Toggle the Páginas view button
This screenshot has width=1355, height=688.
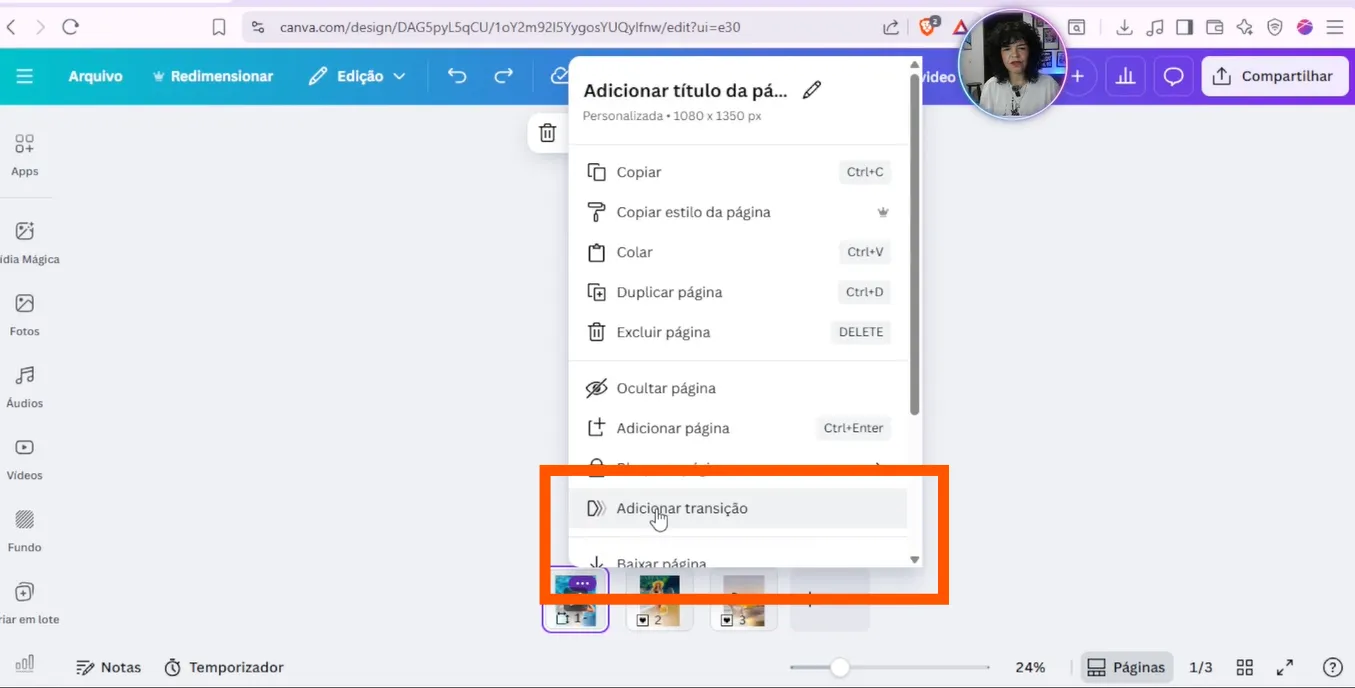[1126, 667]
